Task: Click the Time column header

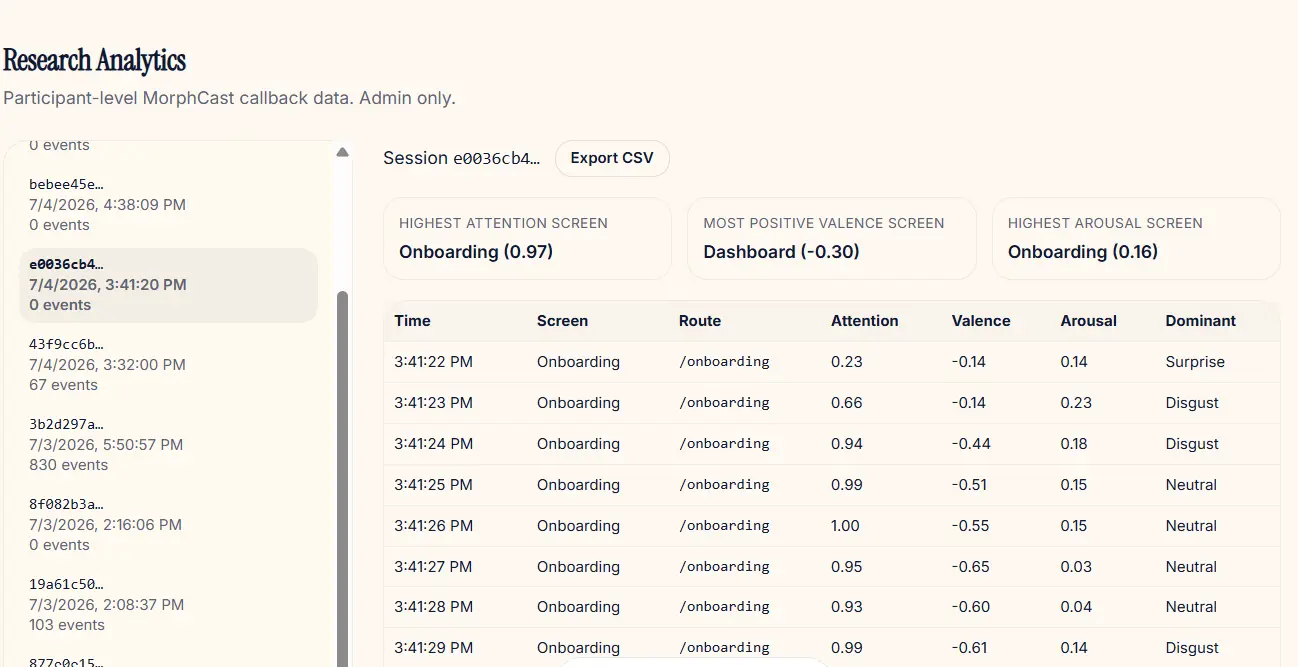Action: pos(412,321)
